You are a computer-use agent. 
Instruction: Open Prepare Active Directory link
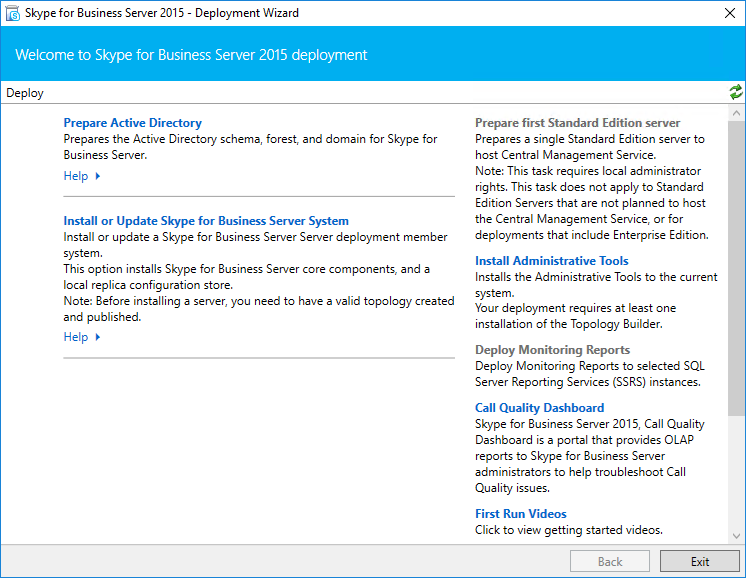click(x=132, y=123)
